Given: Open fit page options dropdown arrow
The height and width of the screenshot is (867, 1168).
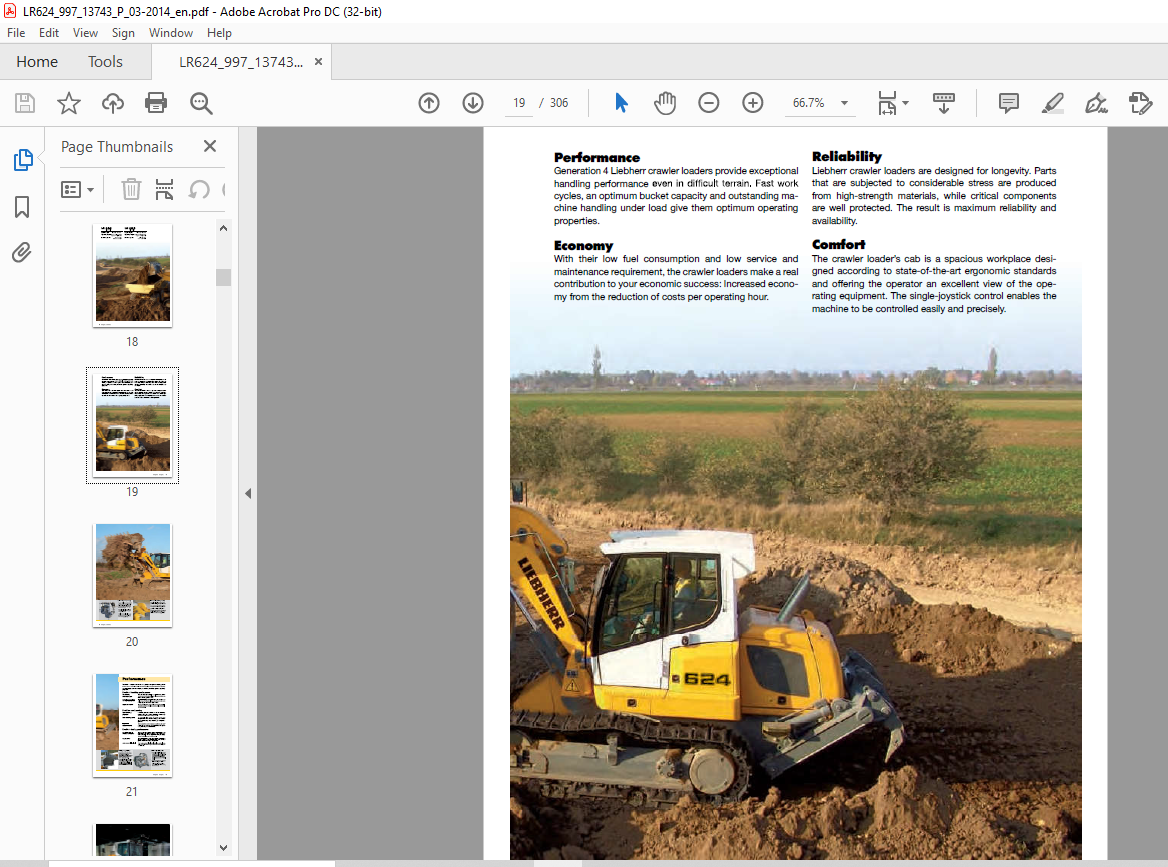Looking at the screenshot, I should [906, 103].
